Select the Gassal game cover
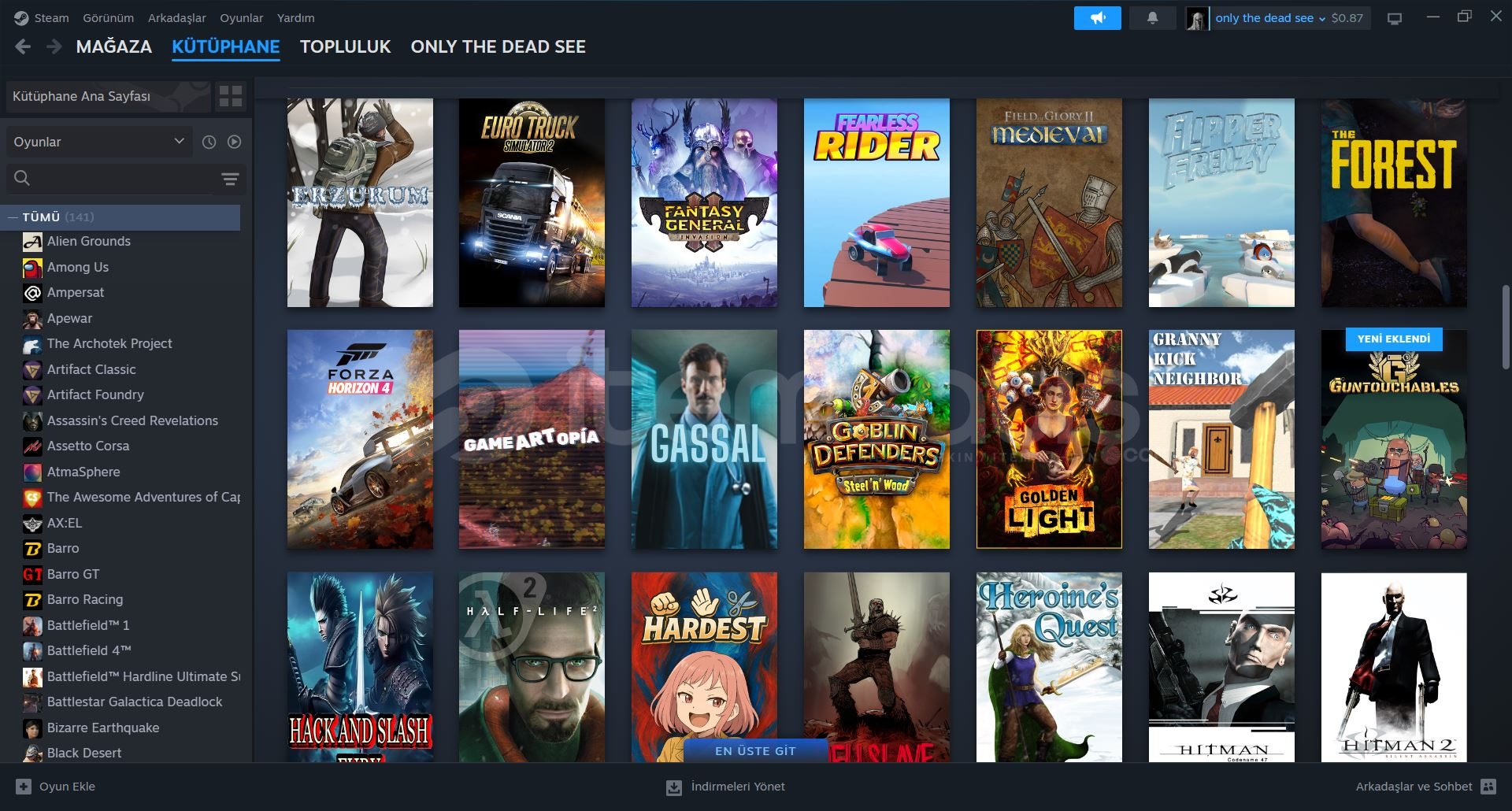Viewport: 1512px width, 811px height. tap(704, 439)
